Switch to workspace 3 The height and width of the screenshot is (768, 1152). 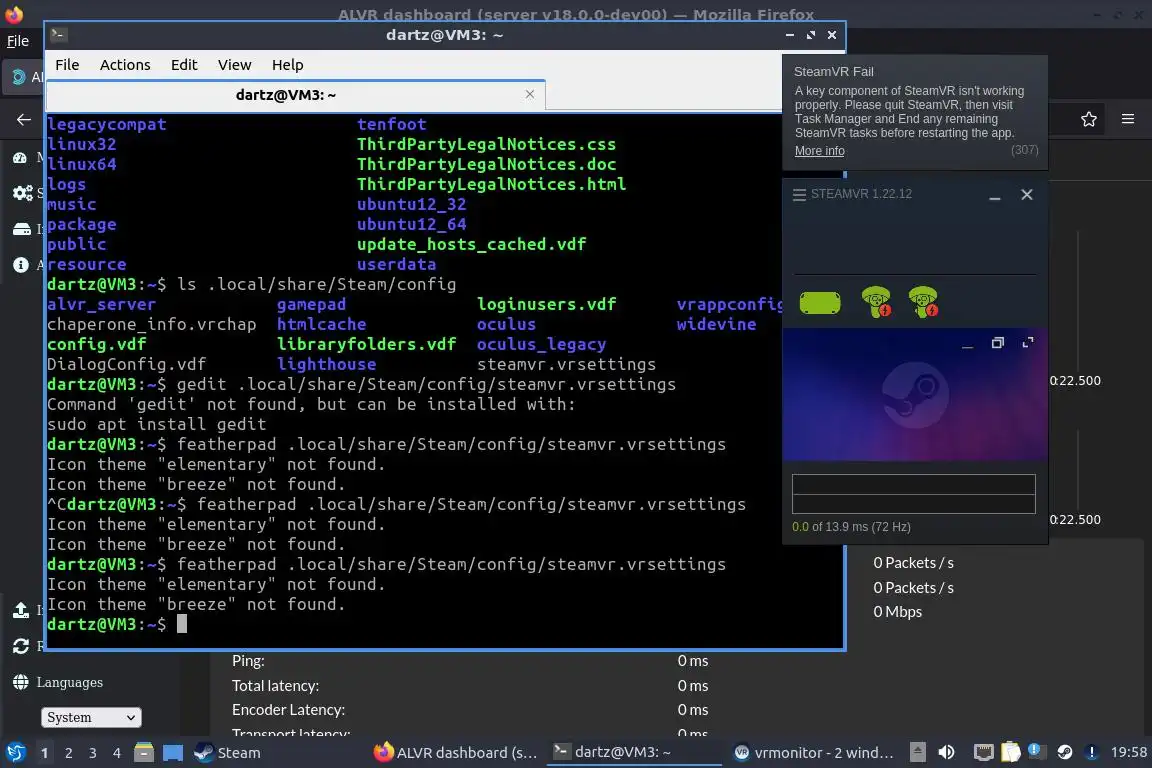[x=93, y=753]
